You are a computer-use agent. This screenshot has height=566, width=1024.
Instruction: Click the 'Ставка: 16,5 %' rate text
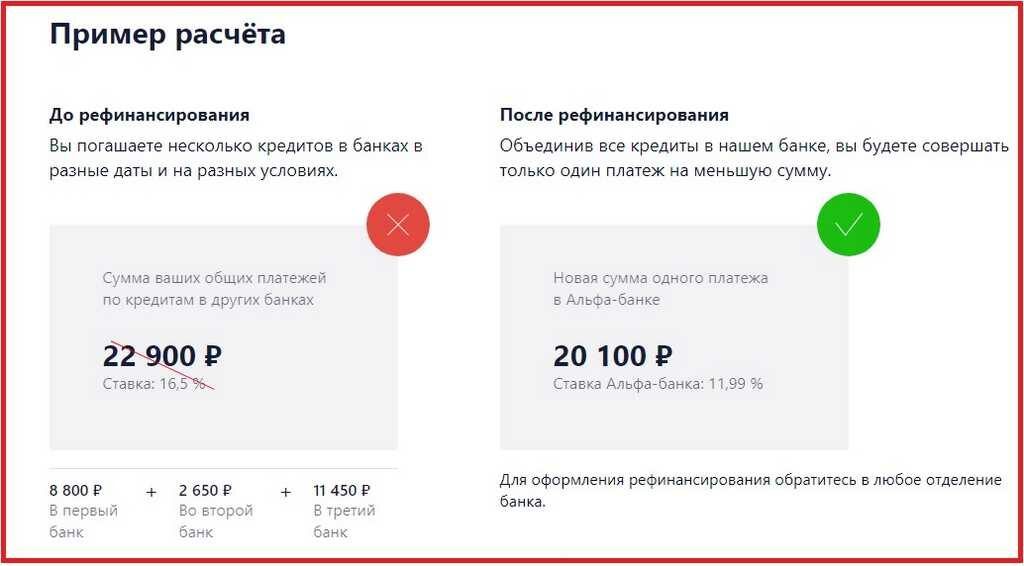pos(154,384)
